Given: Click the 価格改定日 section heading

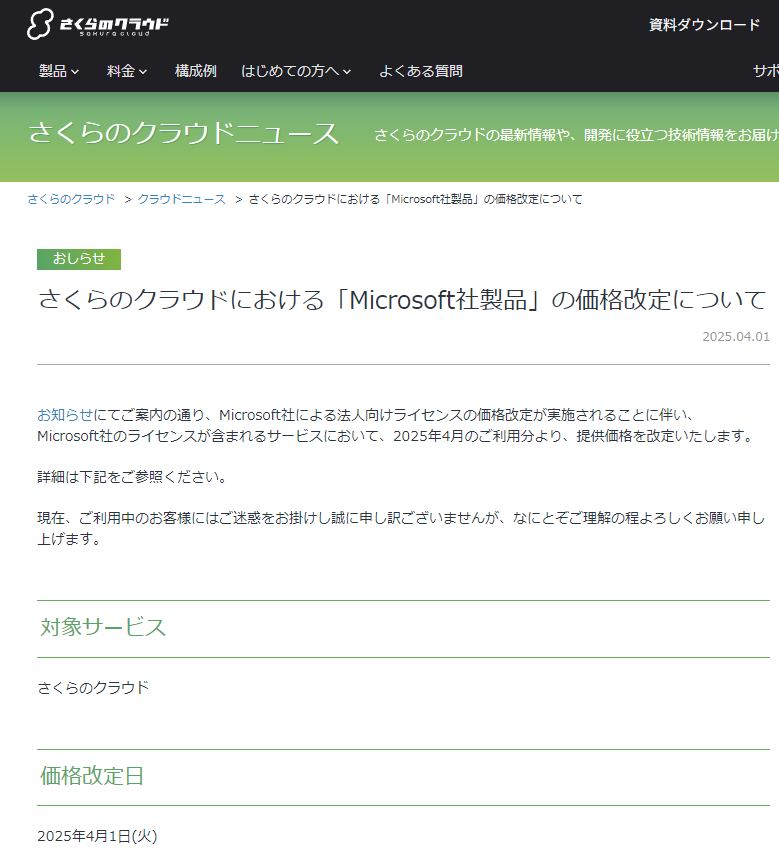Looking at the screenshot, I should tap(92, 775).
